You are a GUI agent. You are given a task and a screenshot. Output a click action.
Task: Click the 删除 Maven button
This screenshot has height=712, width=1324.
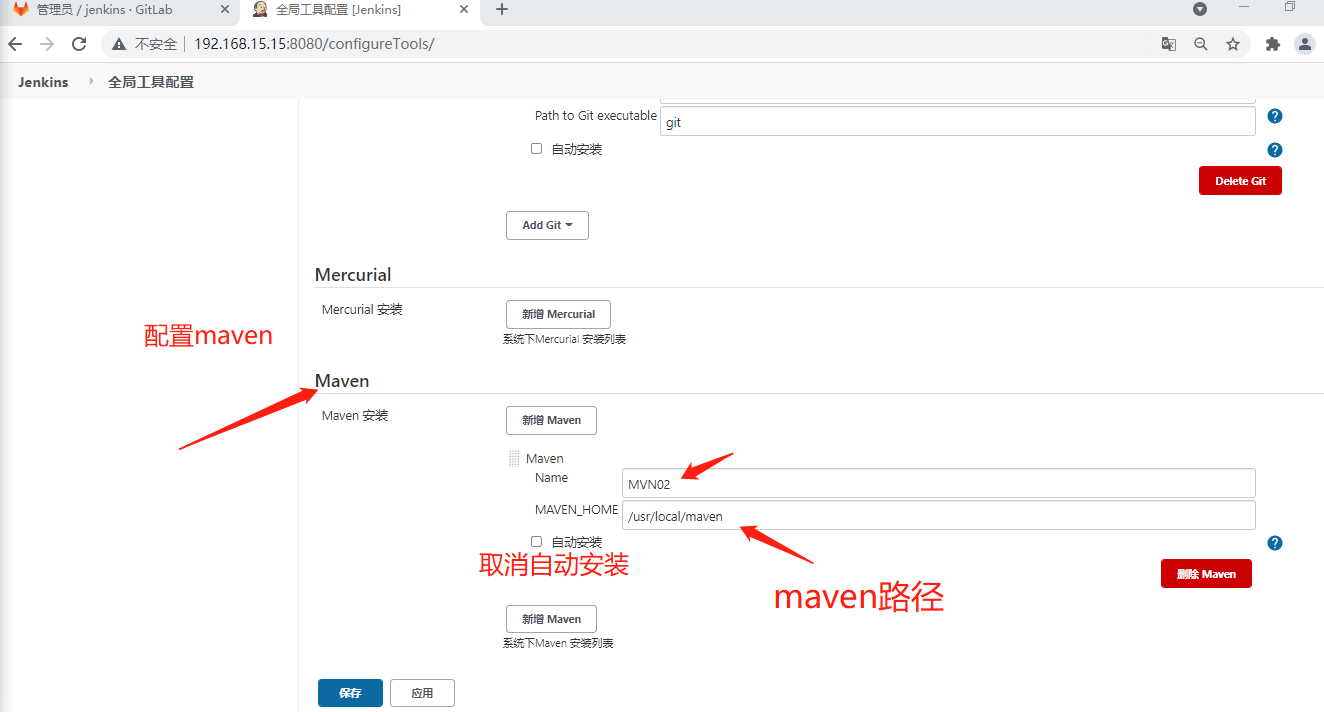(x=1206, y=574)
